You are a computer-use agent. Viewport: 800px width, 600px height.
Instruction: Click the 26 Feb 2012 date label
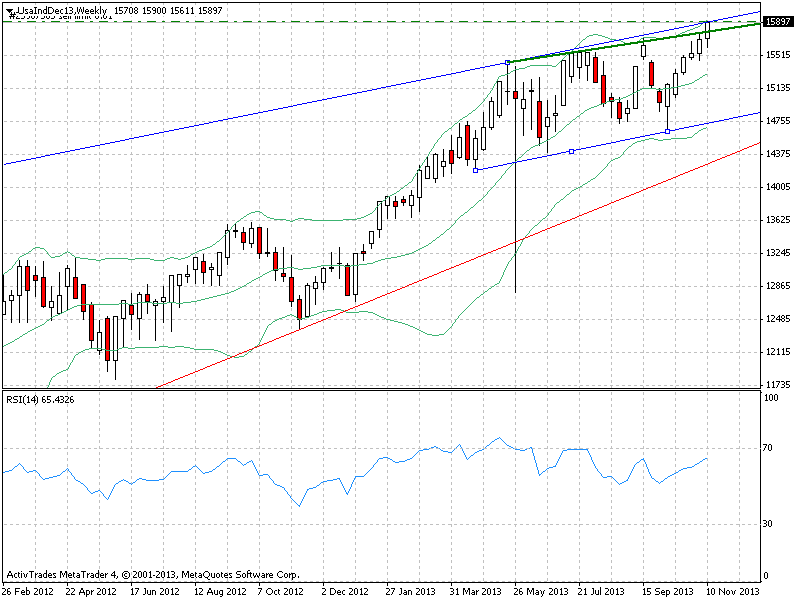tap(28, 592)
